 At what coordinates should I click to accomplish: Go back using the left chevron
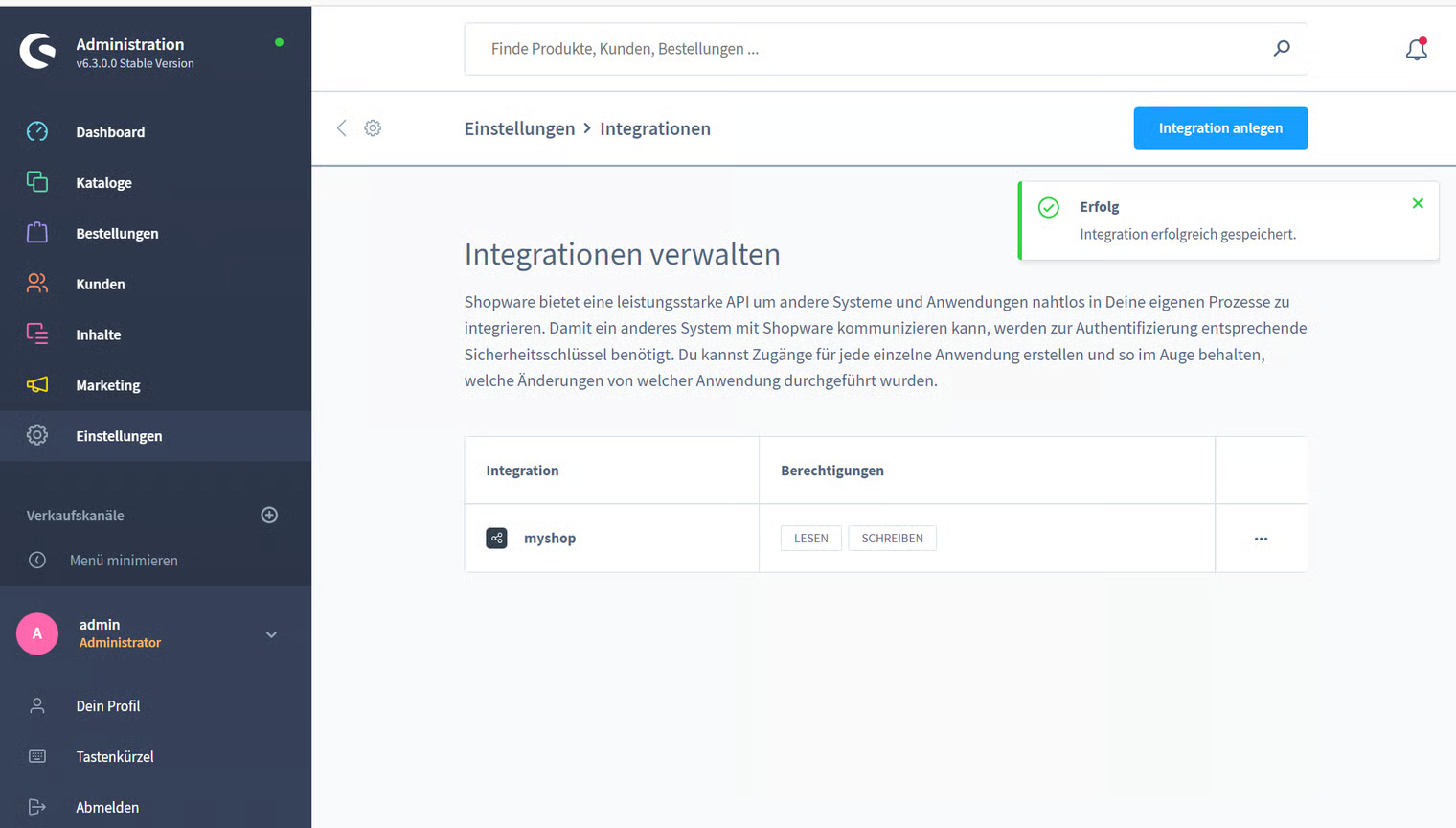tap(342, 128)
